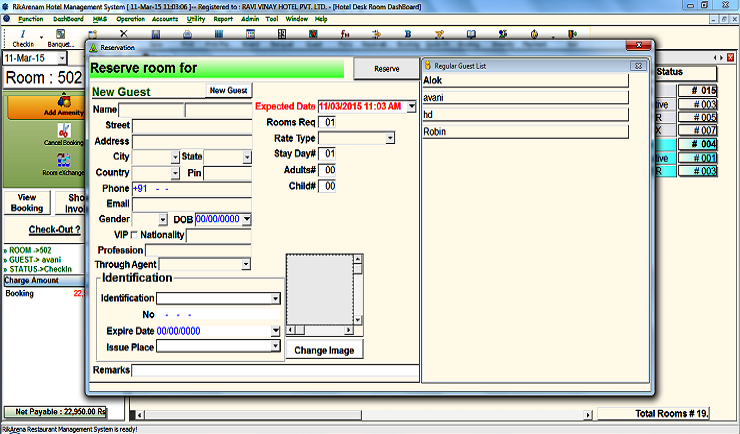This screenshot has height=434, width=740.
Task: Click the CheckIn toolbar icon
Action: point(22,38)
